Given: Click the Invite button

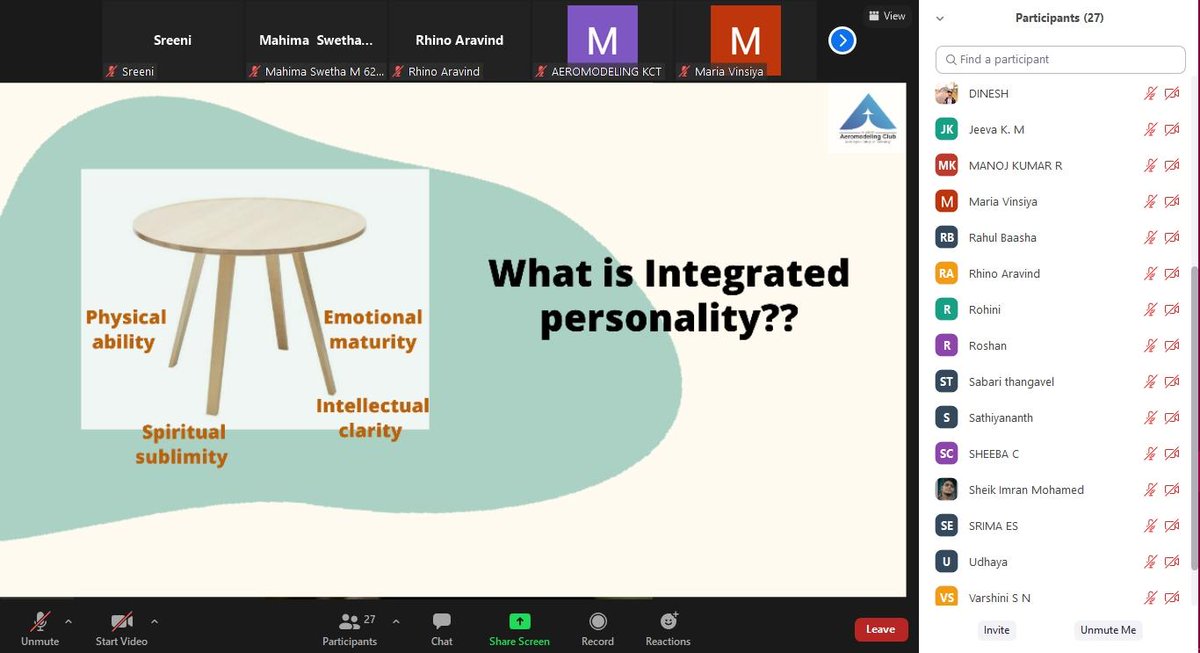Looking at the screenshot, I should [x=996, y=630].
